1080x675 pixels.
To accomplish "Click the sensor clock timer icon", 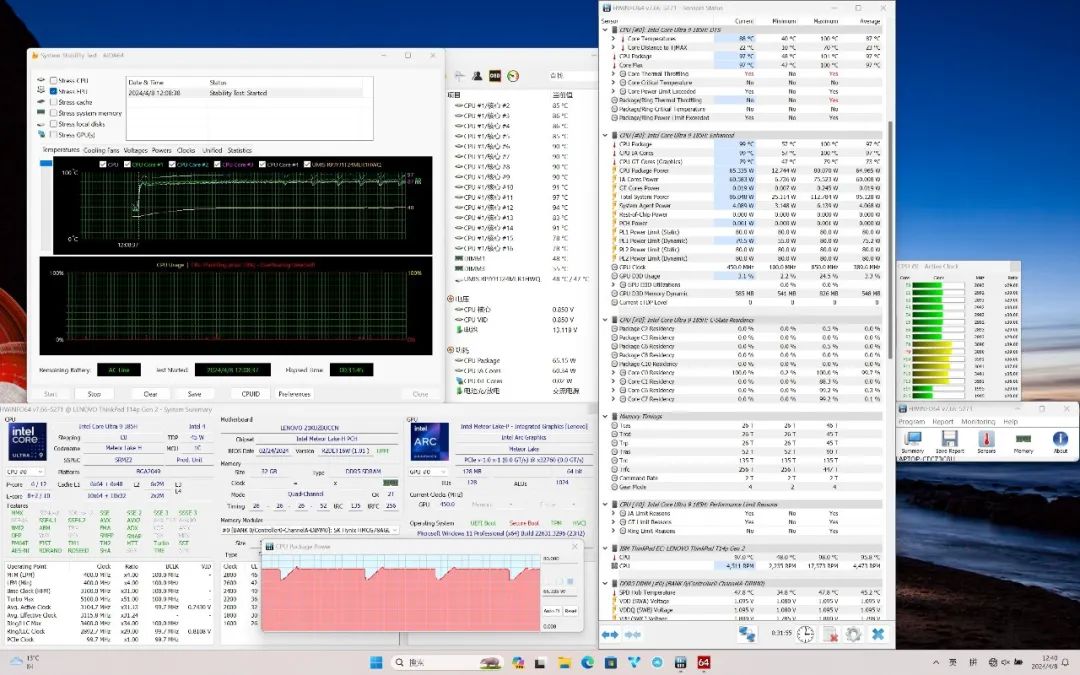I will point(805,634).
